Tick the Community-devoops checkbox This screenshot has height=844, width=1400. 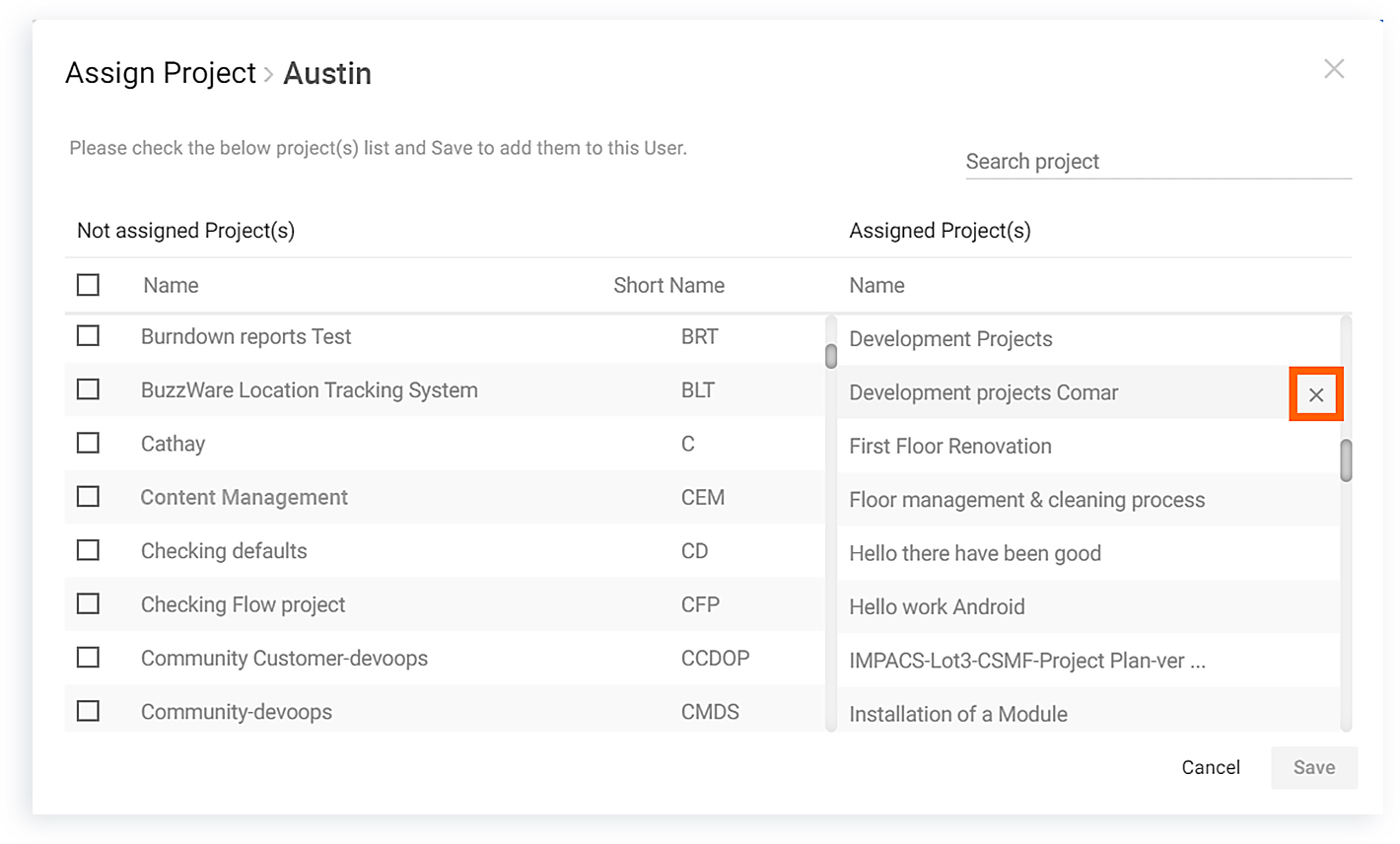point(88,711)
